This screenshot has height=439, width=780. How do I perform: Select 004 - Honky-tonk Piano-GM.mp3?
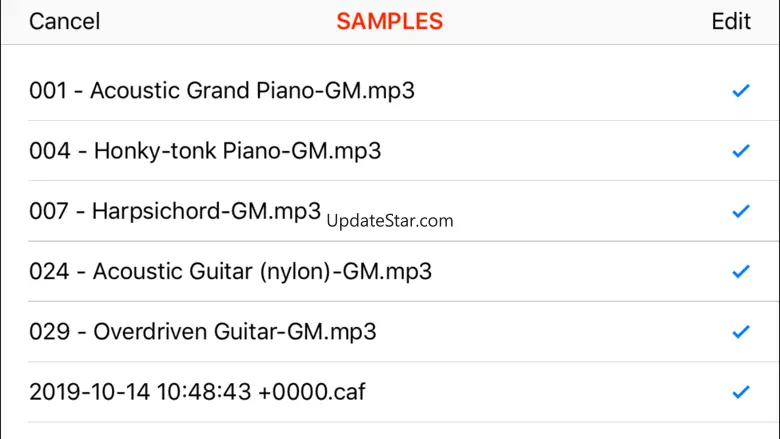[205, 151]
